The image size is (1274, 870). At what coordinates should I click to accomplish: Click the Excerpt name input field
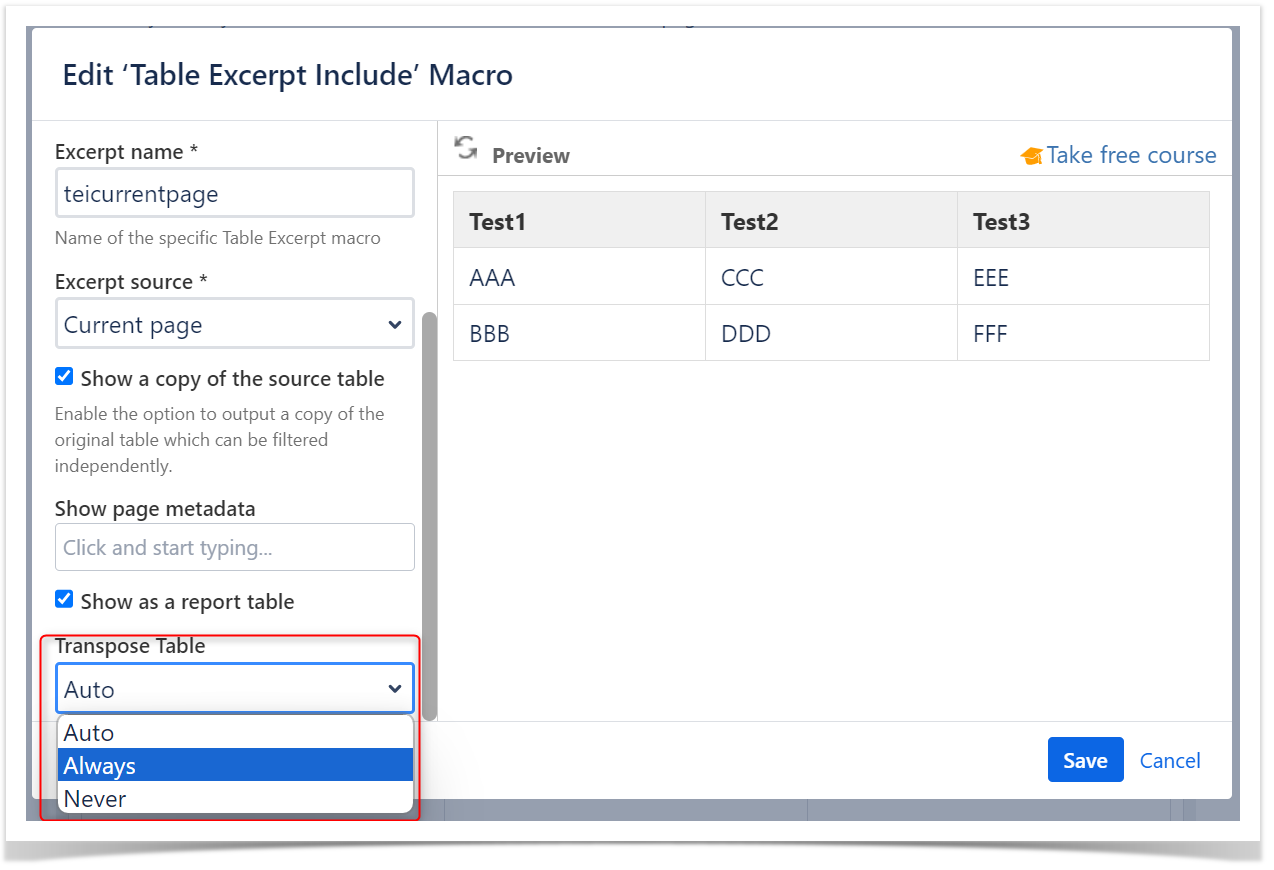[234, 194]
